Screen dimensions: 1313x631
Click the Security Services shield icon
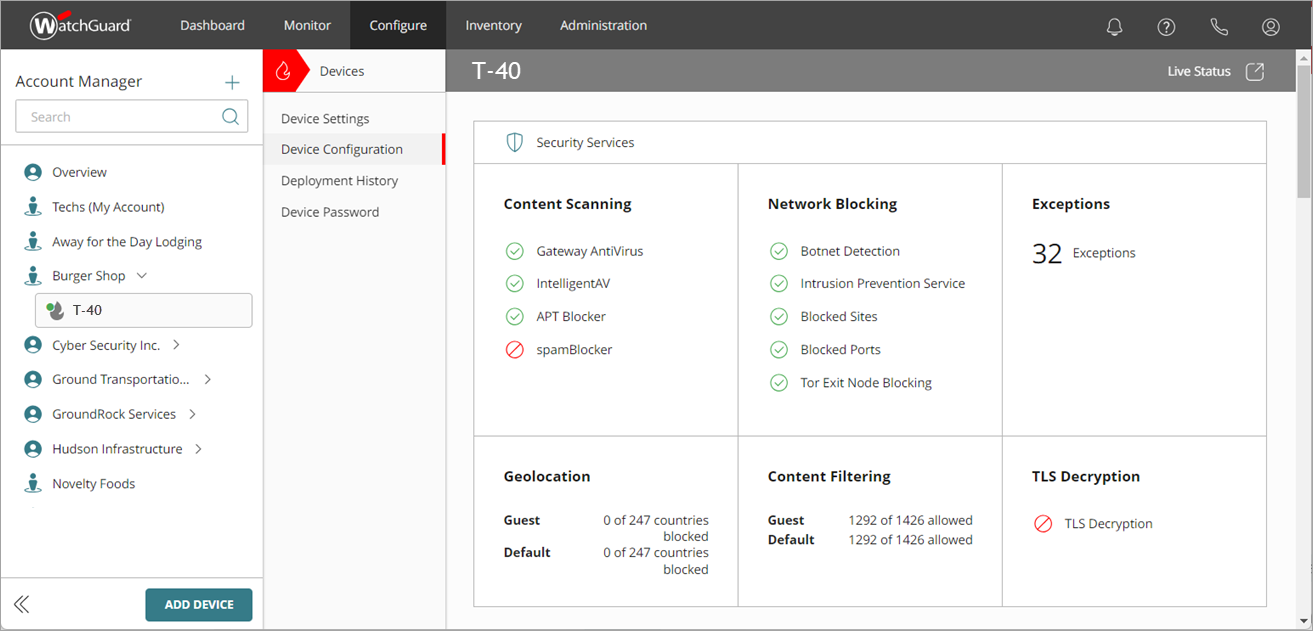click(x=514, y=141)
